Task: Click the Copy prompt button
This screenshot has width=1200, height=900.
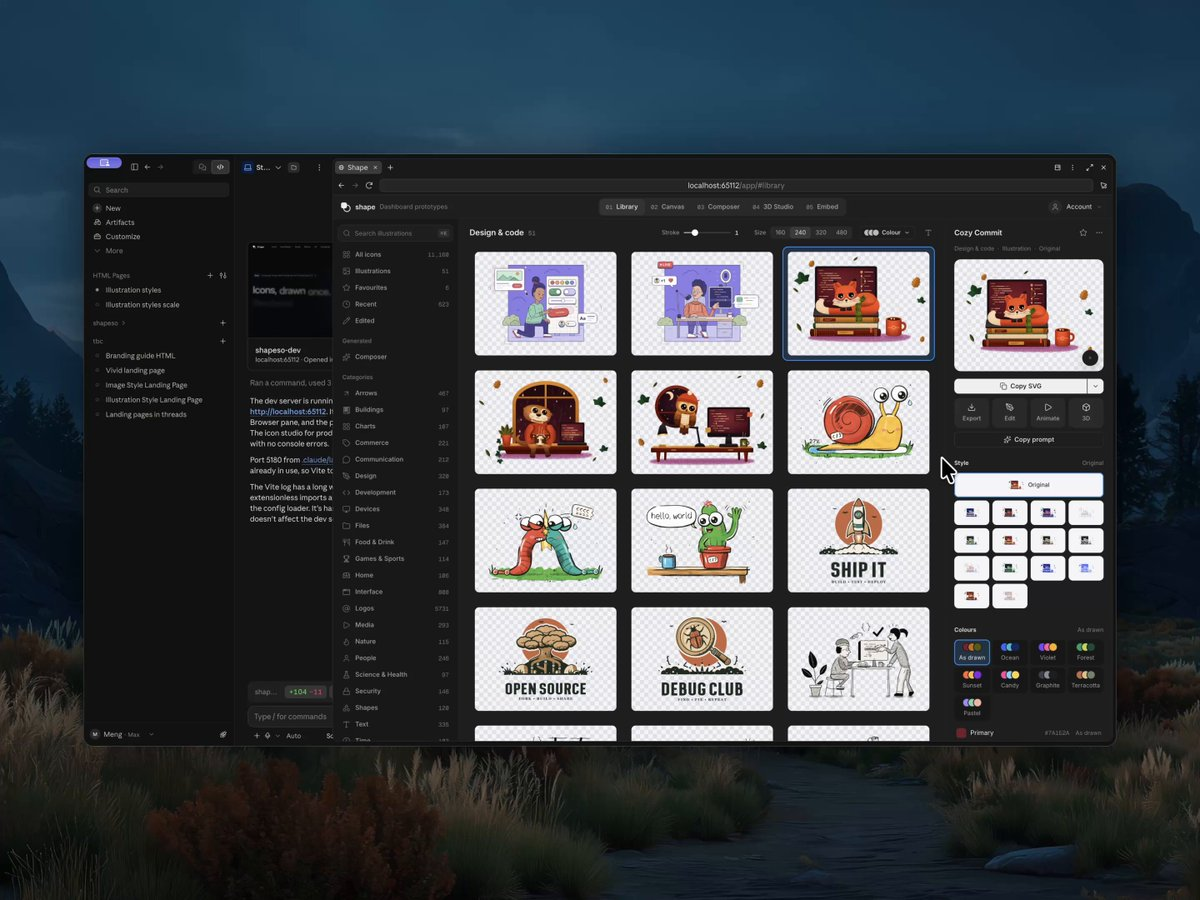Action: click(1029, 440)
